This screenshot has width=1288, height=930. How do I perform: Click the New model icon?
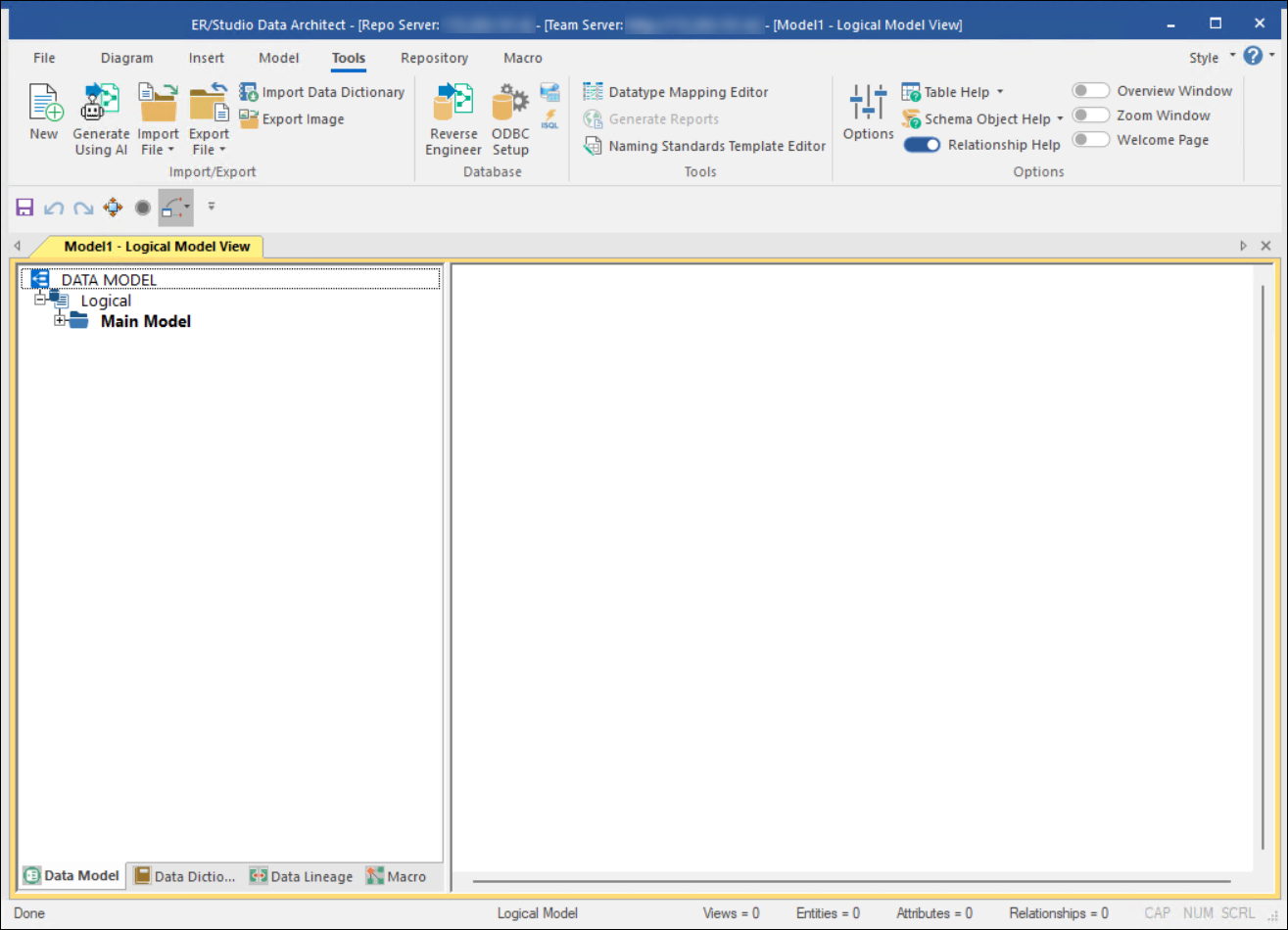point(44,103)
